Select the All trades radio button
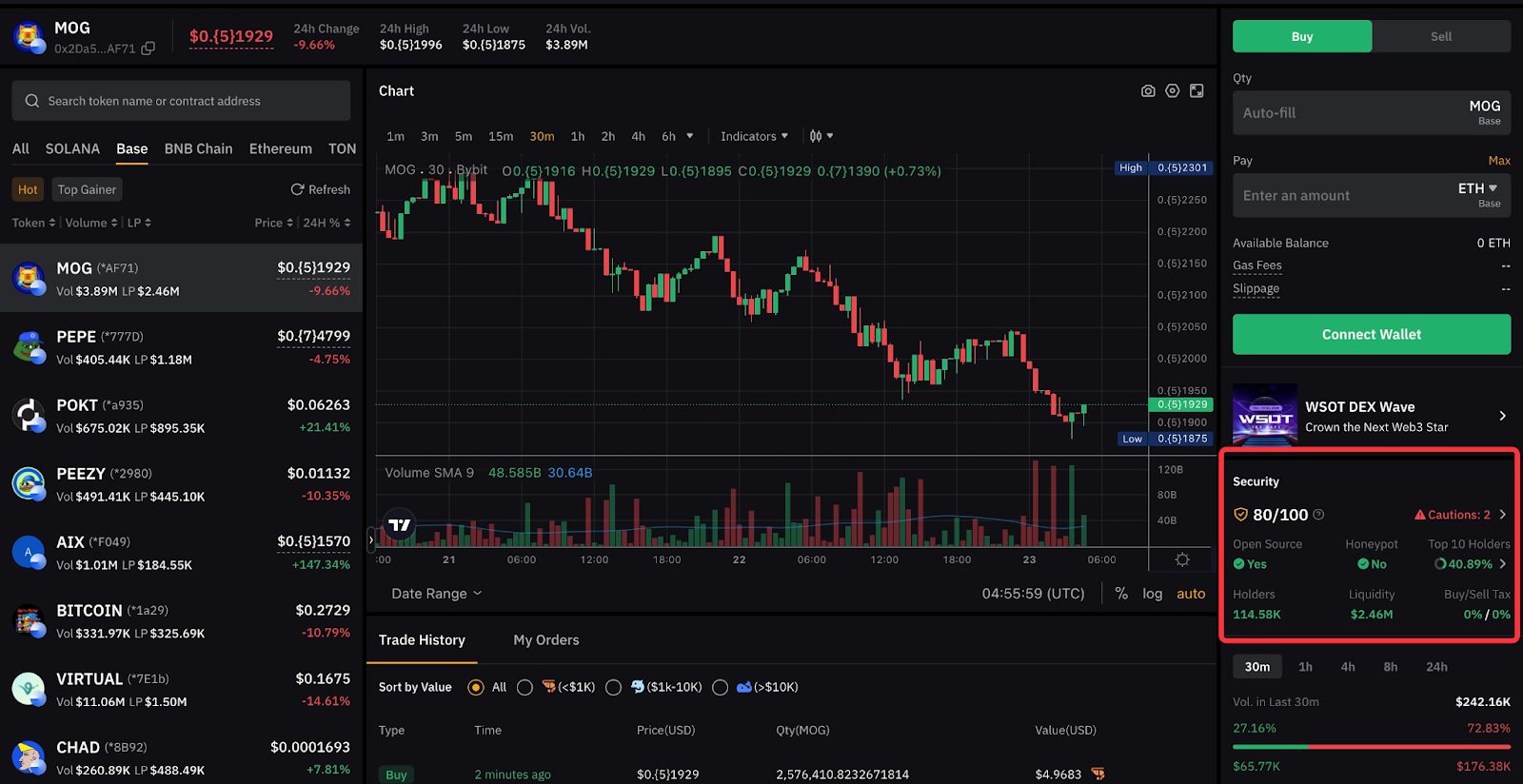This screenshot has height=784, width=1523. click(476, 687)
